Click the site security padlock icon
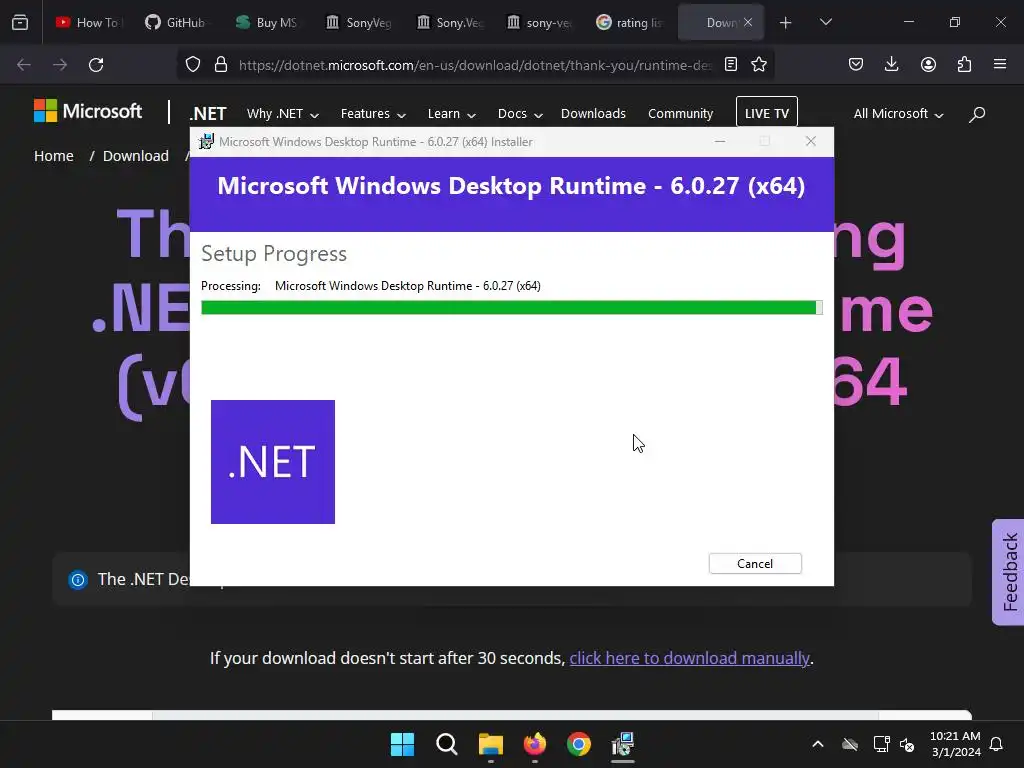The width and height of the screenshot is (1024, 768). tap(221, 65)
